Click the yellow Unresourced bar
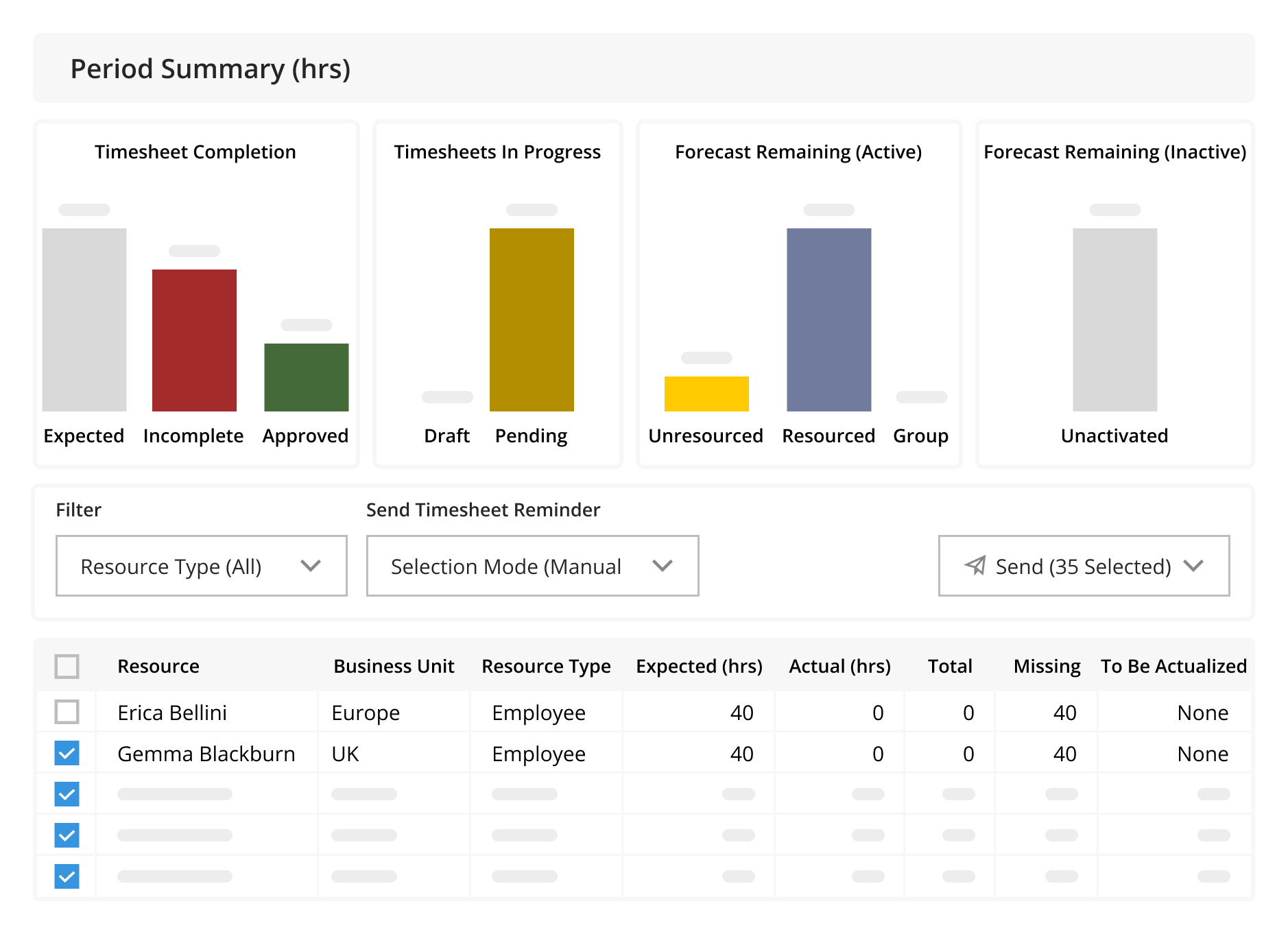This screenshot has width=1288, height=934. 706,393
